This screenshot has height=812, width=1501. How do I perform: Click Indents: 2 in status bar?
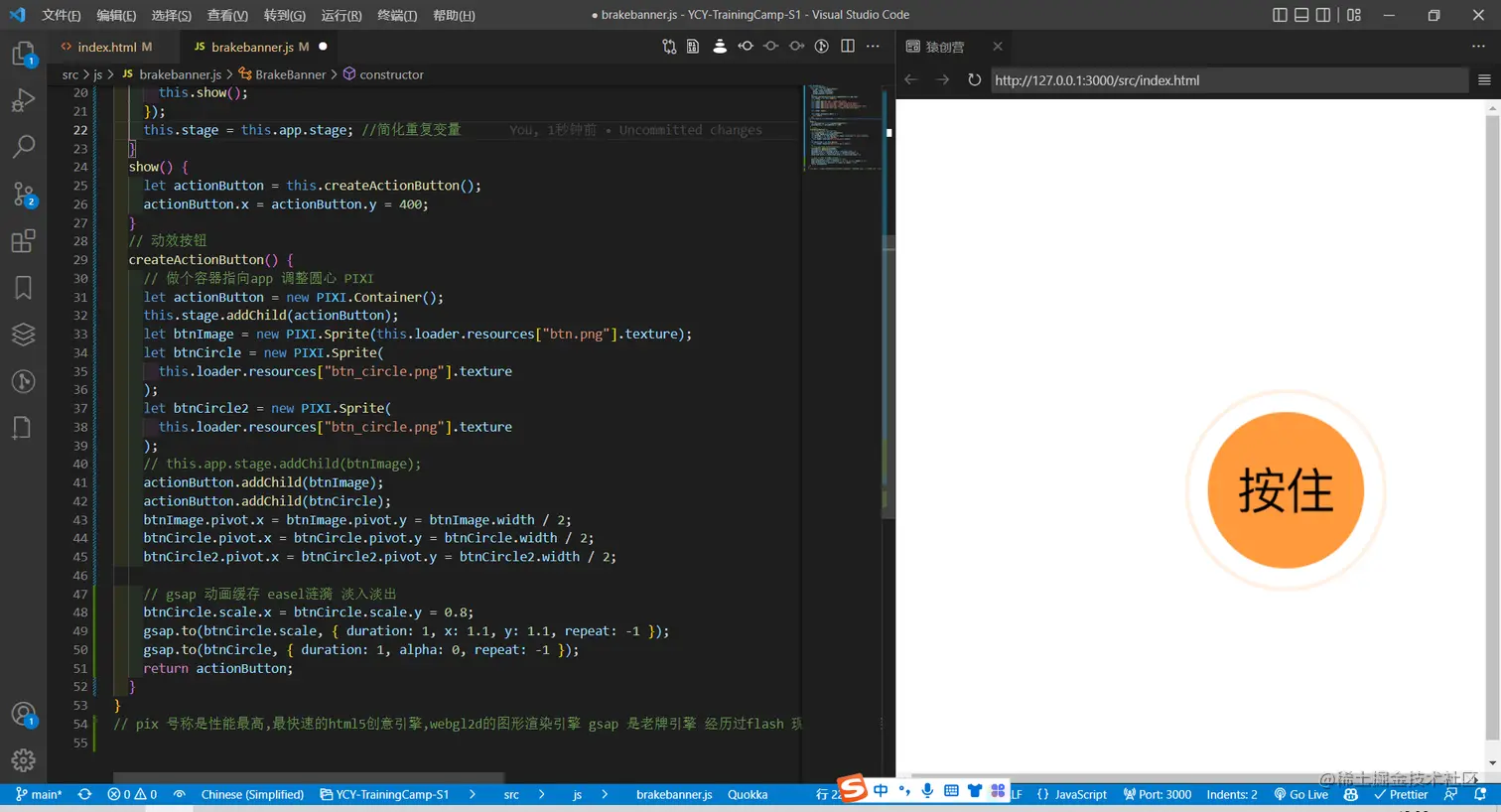pyautogui.click(x=1232, y=795)
